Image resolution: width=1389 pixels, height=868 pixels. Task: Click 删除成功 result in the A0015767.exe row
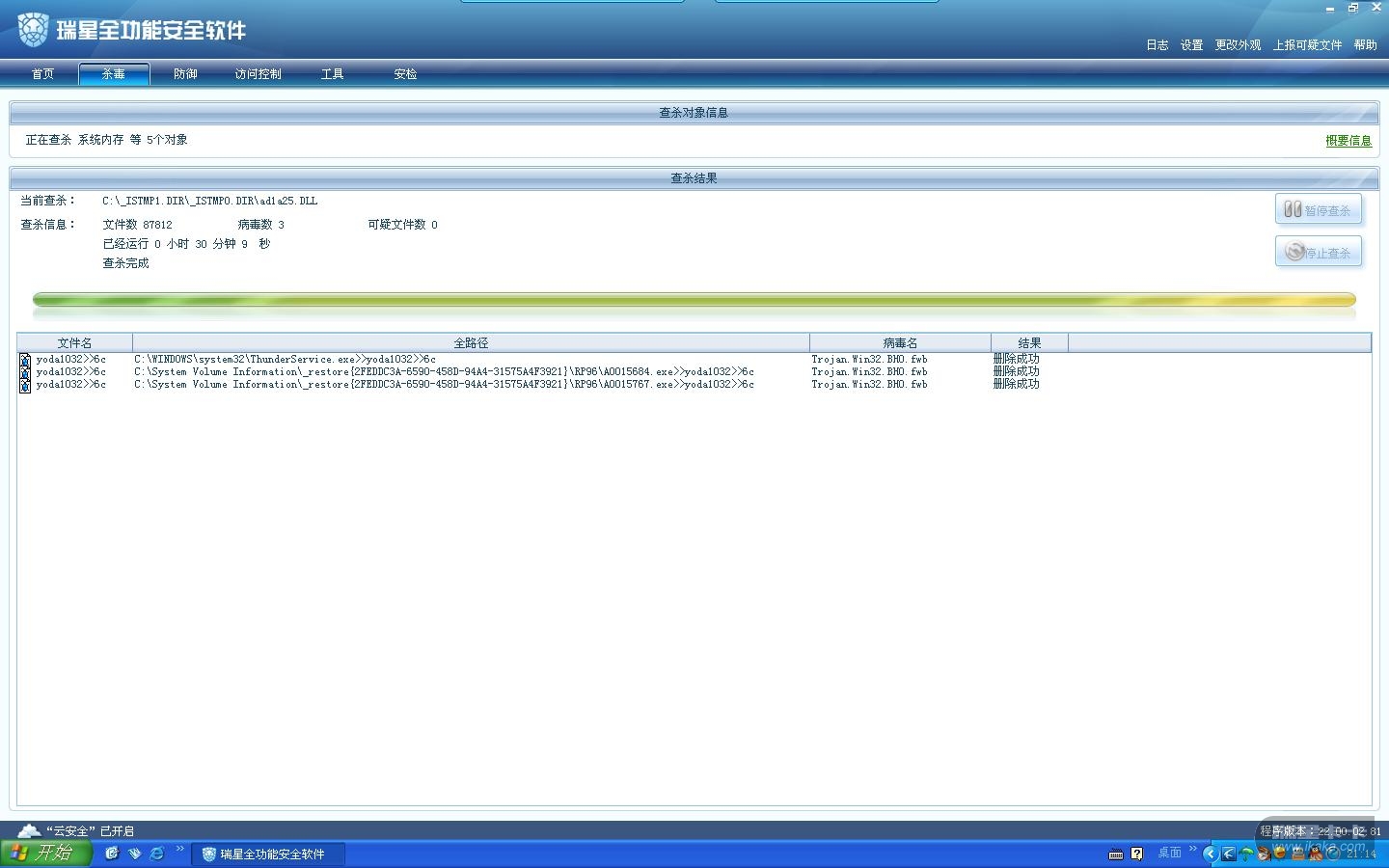click(1017, 384)
